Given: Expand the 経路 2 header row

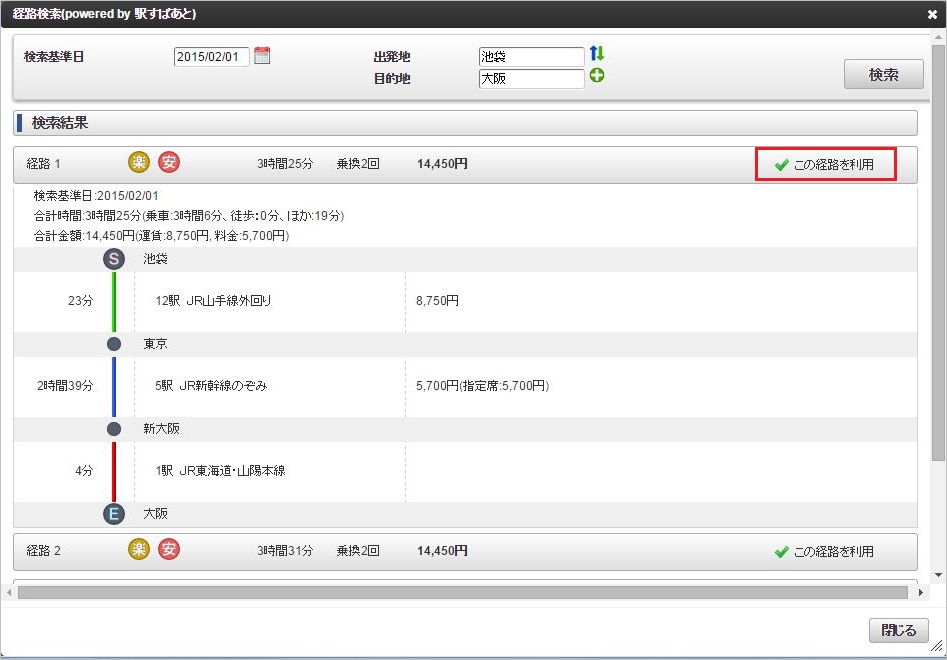Looking at the screenshot, I should pyautogui.click(x=465, y=551).
